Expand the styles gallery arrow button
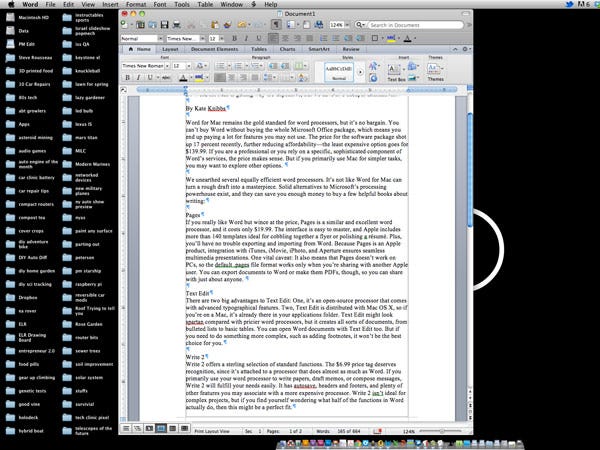The image size is (600, 450). point(360,72)
